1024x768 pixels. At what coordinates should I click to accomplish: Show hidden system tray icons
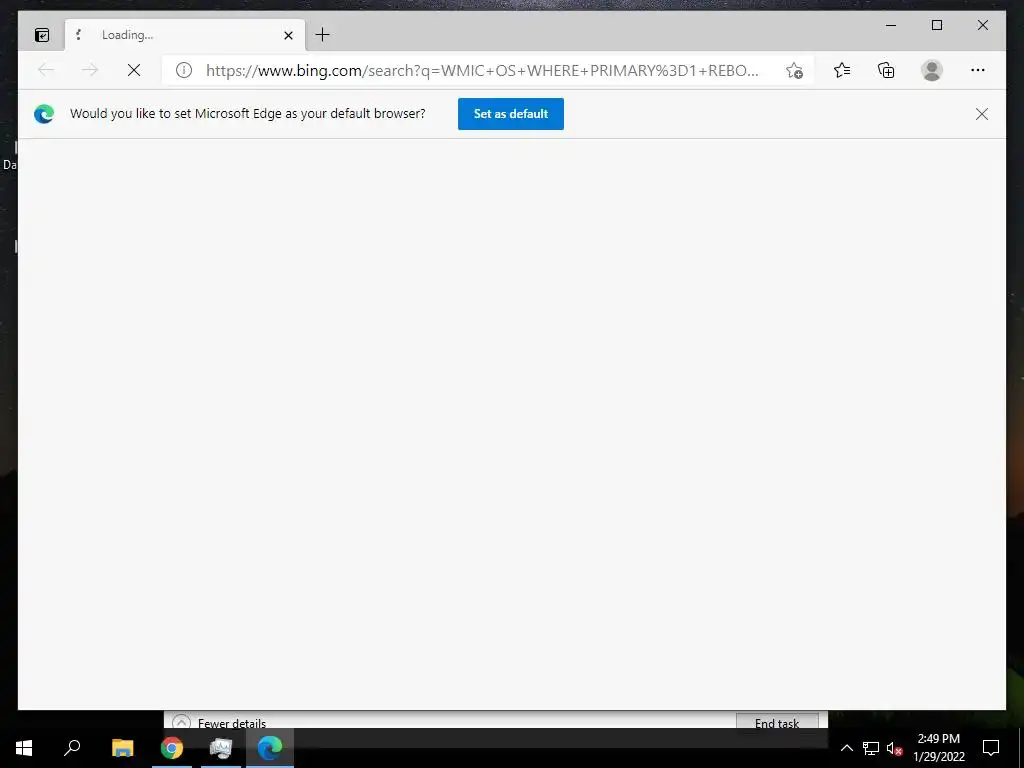click(x=846, y=748)
